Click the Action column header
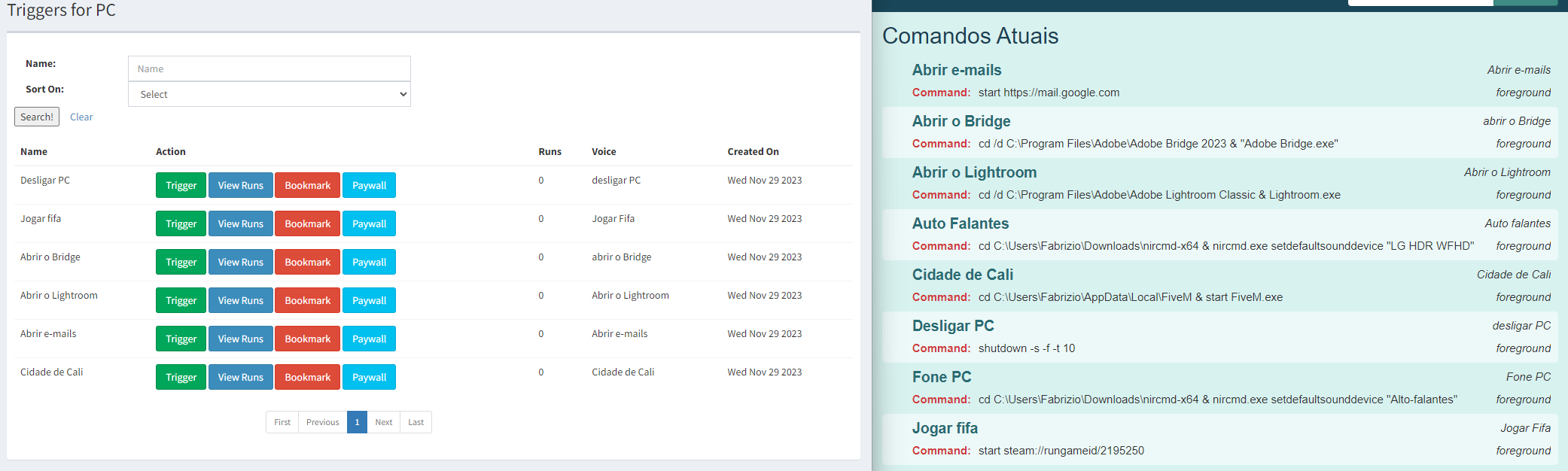Screen dimensions: 1568x471 pyautogui.click(x=171, y=151)
